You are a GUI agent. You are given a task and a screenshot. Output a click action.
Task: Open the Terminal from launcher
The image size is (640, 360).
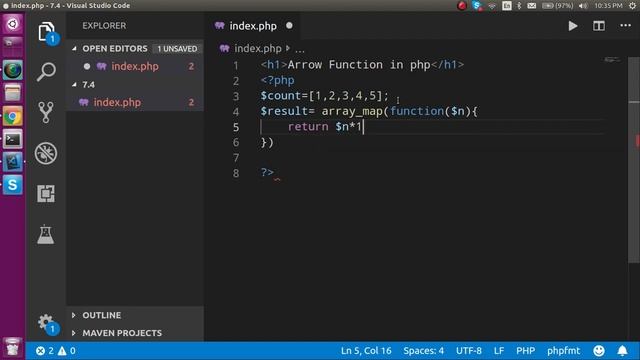[13, 139]
